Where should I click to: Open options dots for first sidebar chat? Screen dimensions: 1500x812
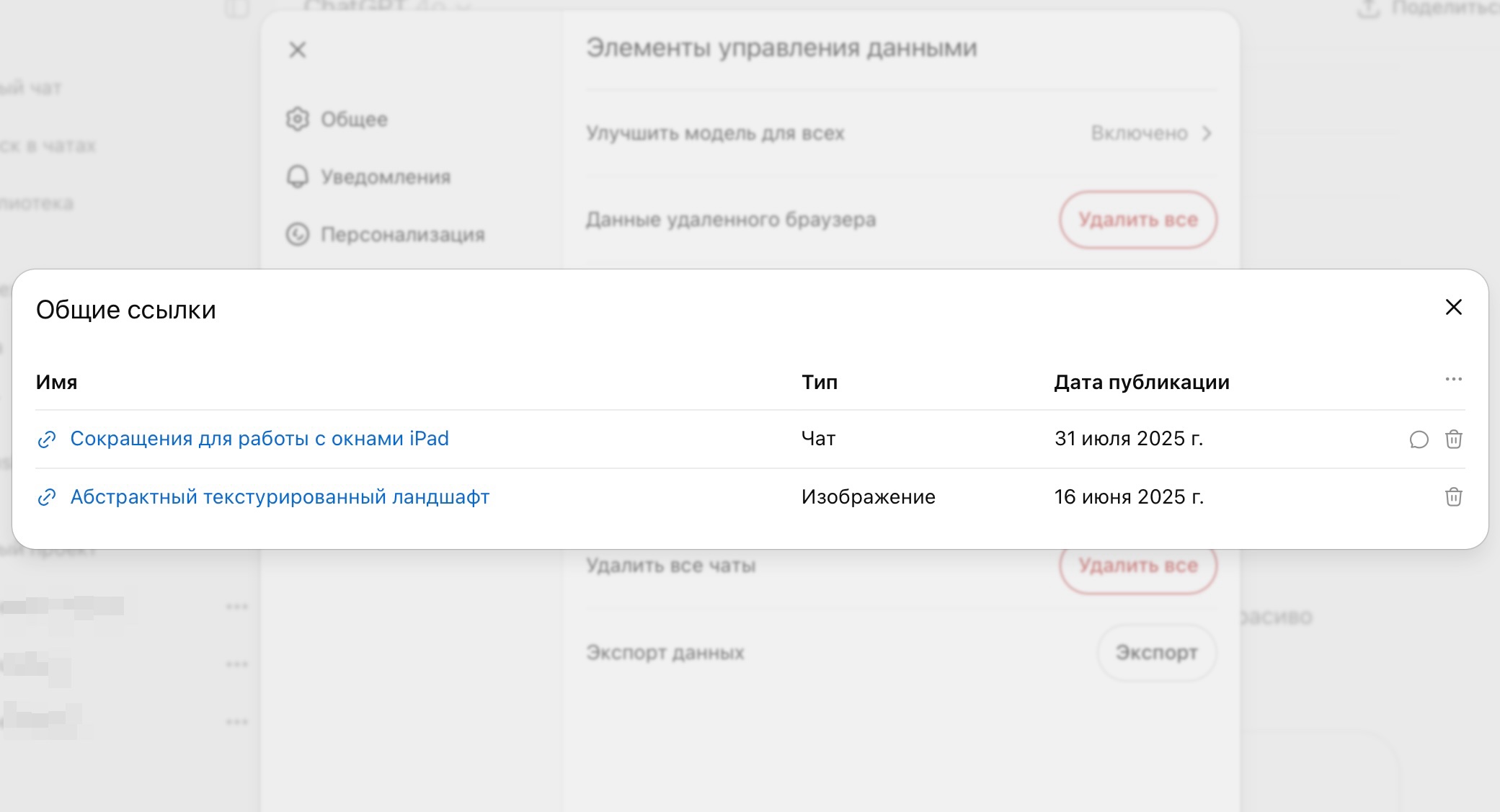pyautogui.click(x=236, y=607)
